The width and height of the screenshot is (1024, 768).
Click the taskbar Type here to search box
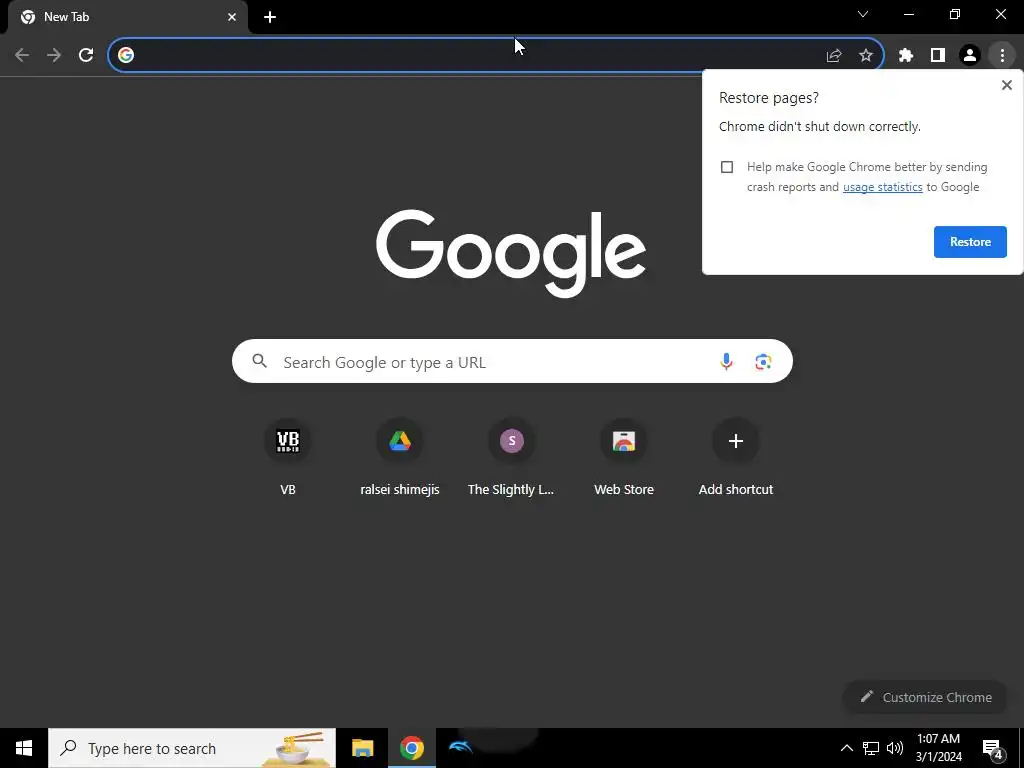pyautogui.click(x=192, y=748)
